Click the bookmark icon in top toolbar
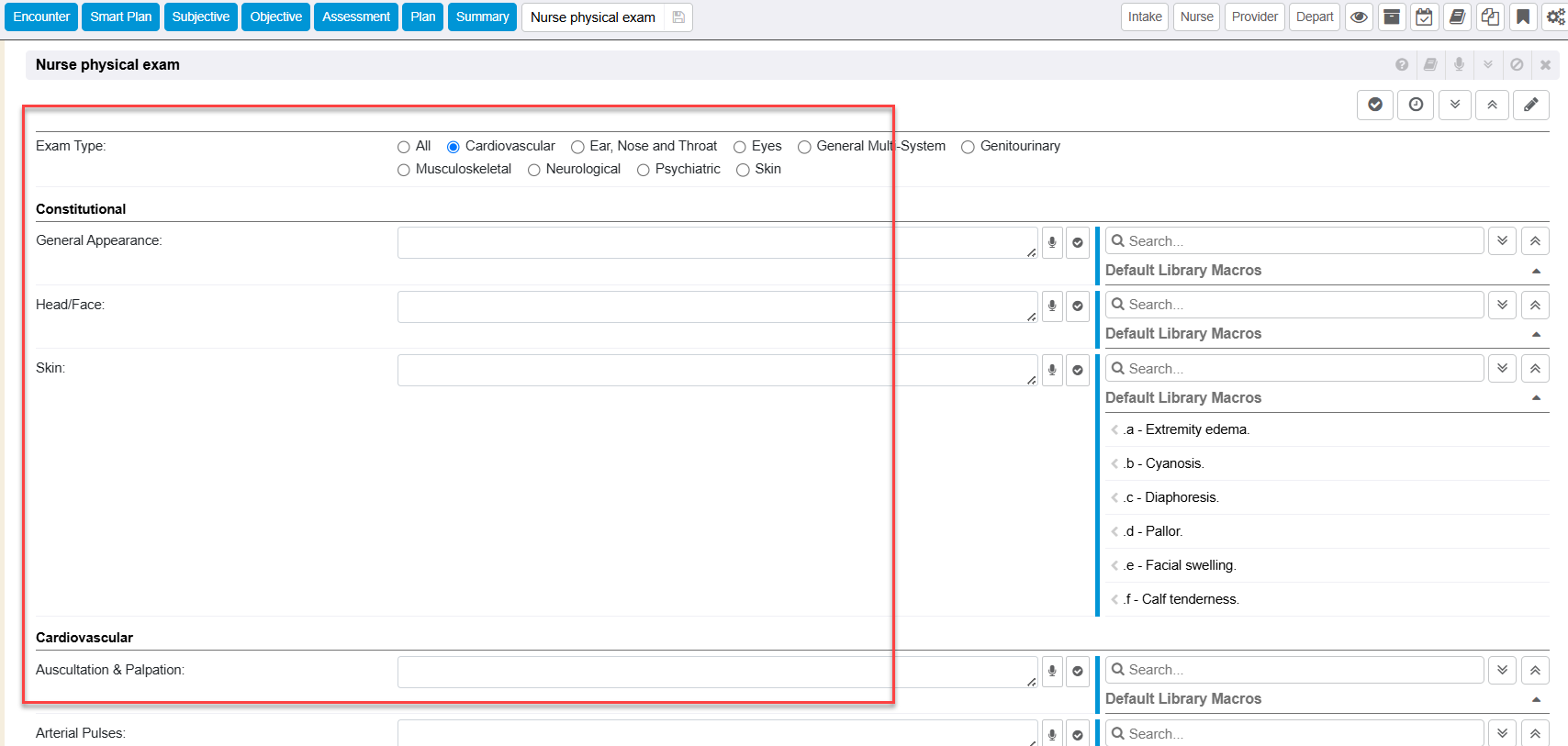Viewport: 1568px width, 746px height. pos(1522,17)
